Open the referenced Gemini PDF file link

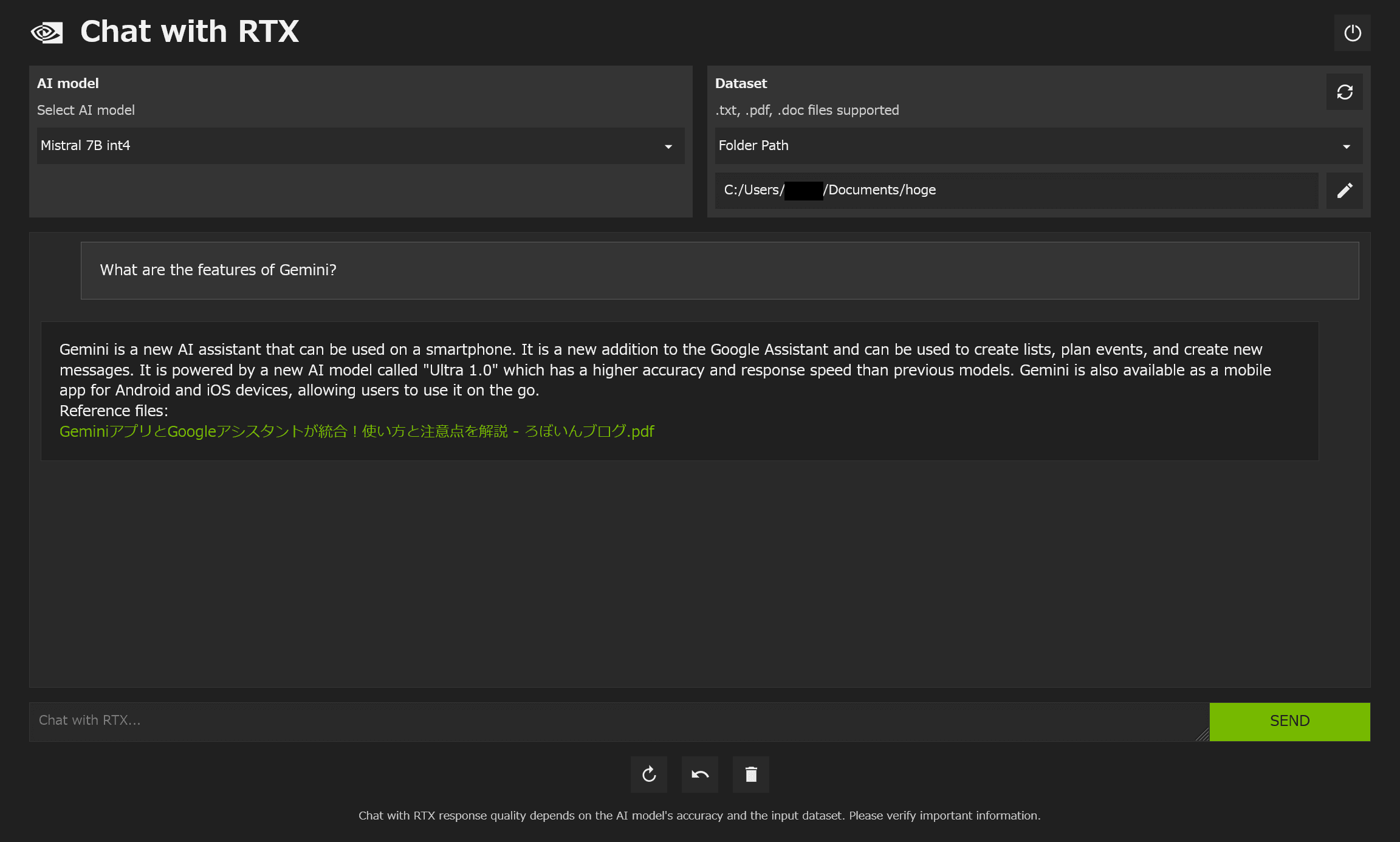tap(357, 431)
